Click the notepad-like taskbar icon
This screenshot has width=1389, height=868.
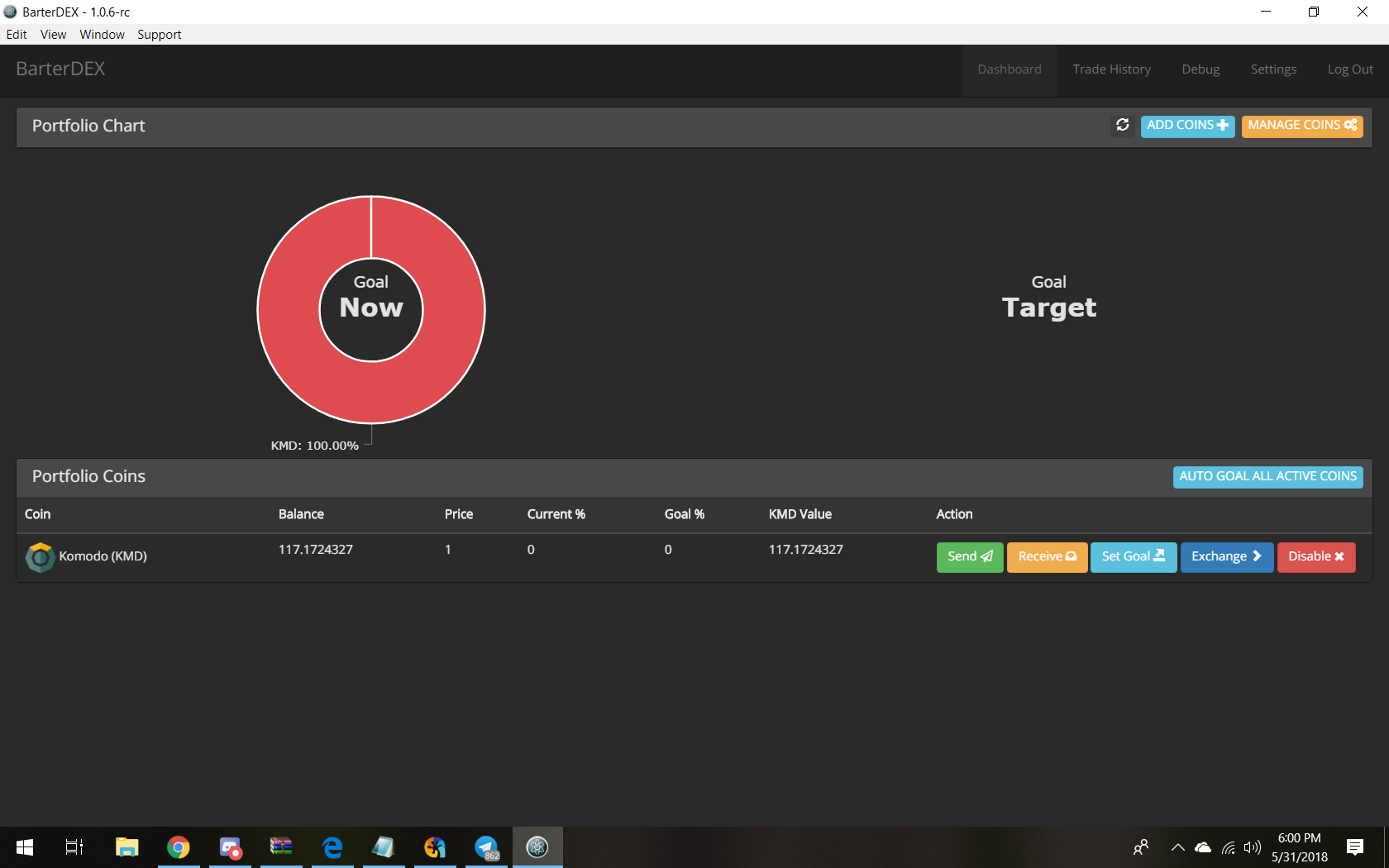click(384, 847)
